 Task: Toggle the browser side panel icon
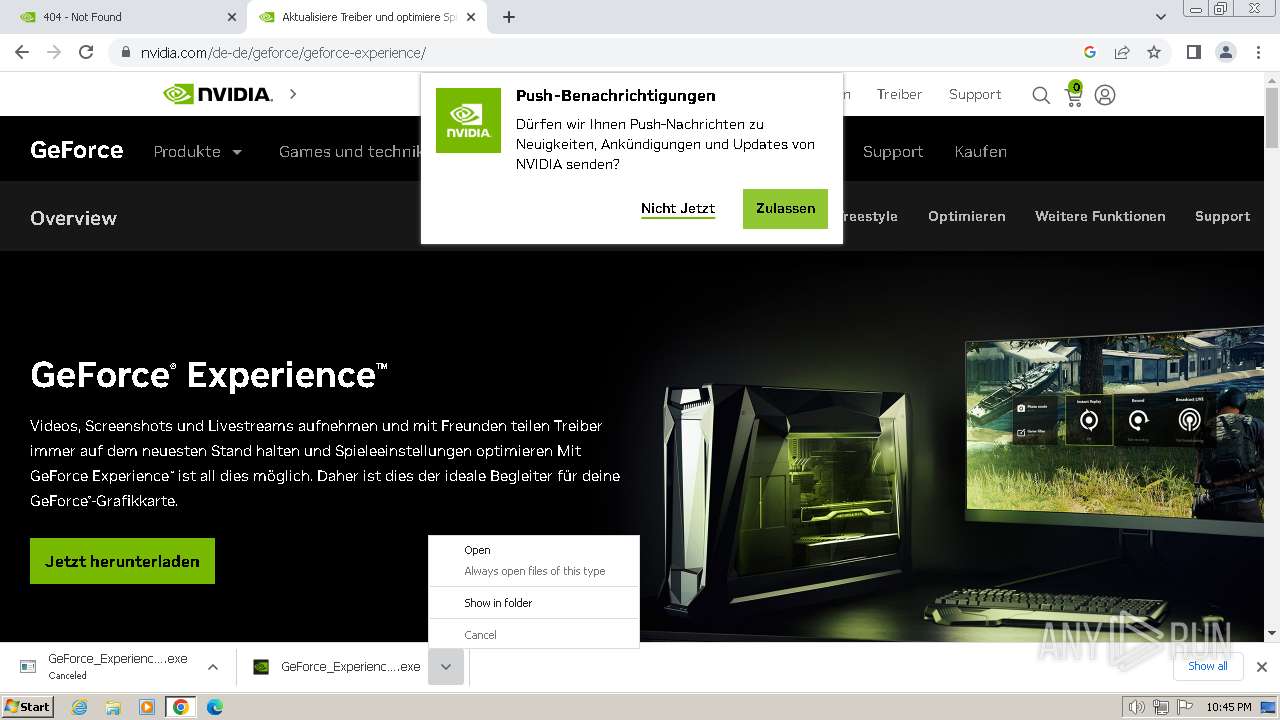(1193, 52)
